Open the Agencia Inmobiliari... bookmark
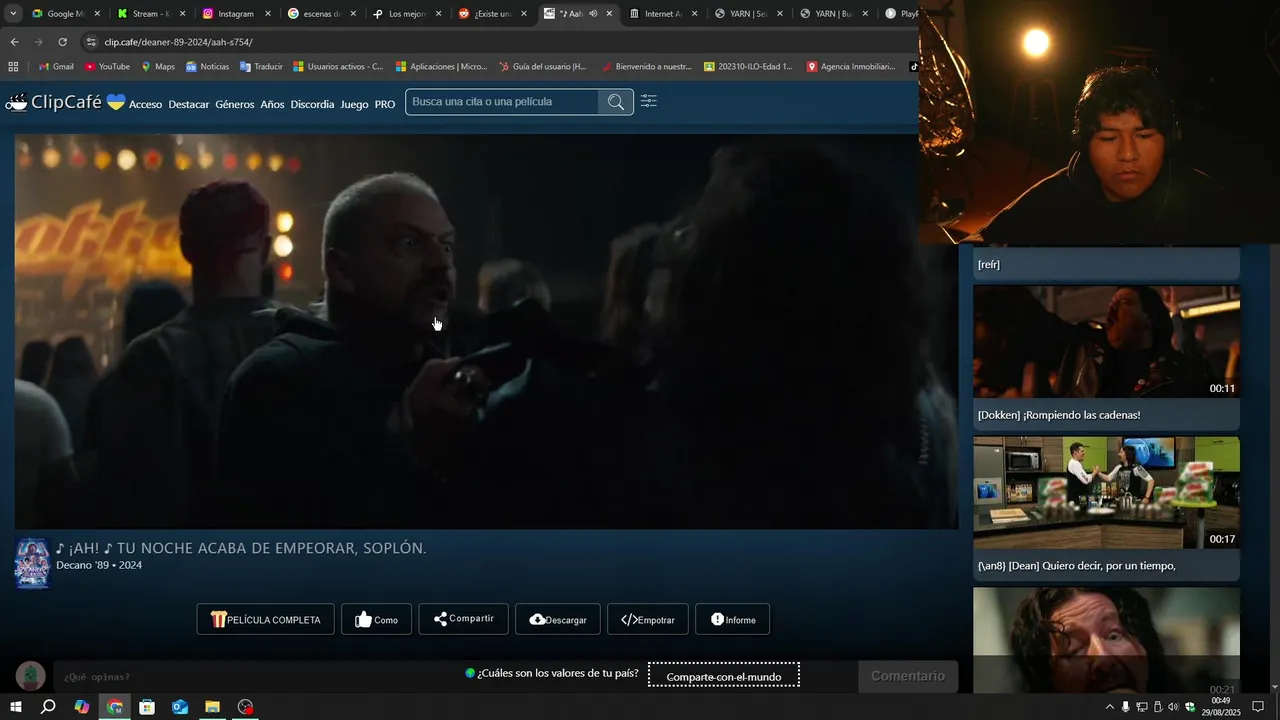Image resolution: width=1280 pixels, height=720 pixels. pos(851,67)
